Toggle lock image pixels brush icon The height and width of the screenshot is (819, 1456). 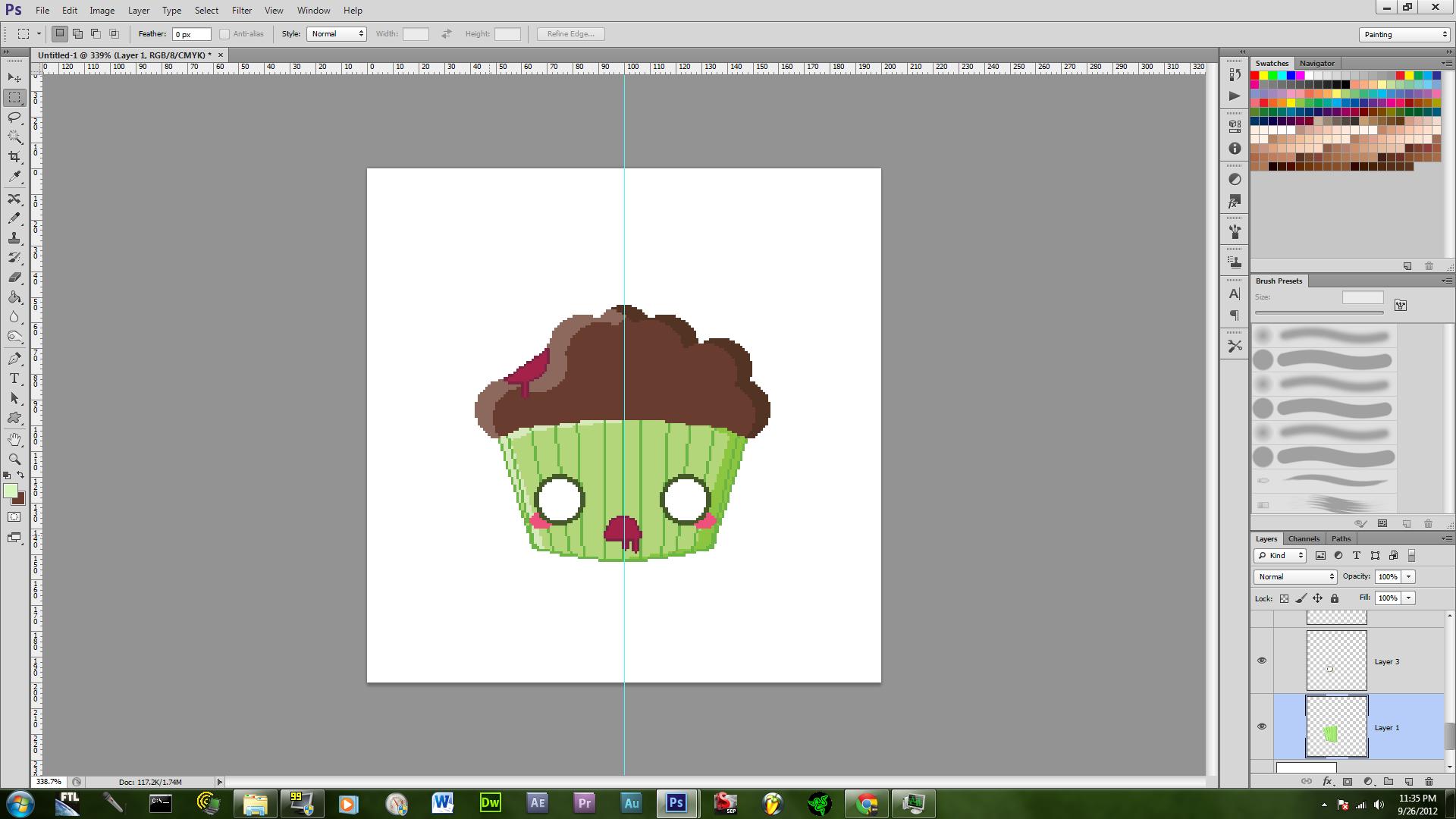1301,598
